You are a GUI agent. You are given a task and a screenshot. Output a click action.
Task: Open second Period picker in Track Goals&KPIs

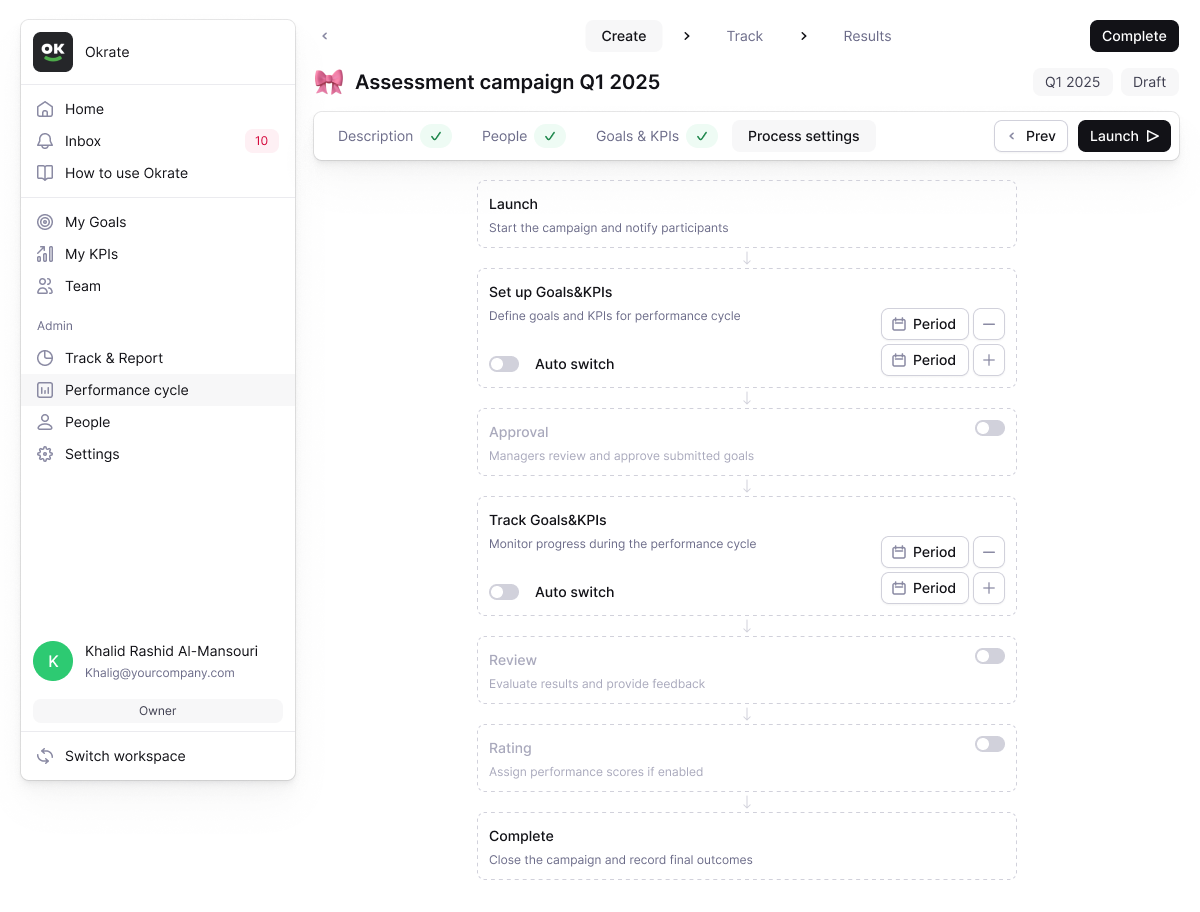924,588
